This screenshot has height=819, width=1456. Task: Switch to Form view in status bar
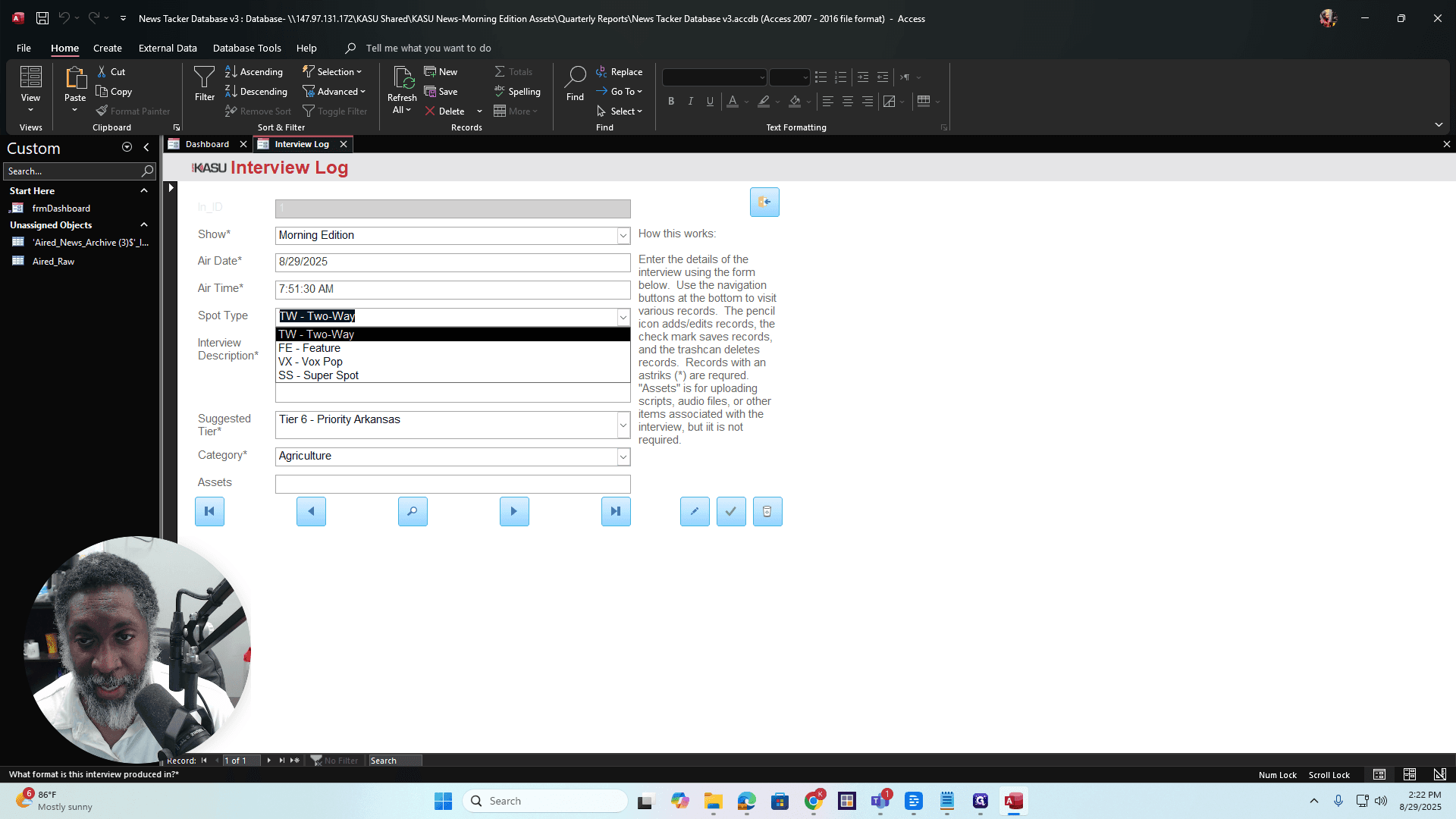tap(1379, 774)
